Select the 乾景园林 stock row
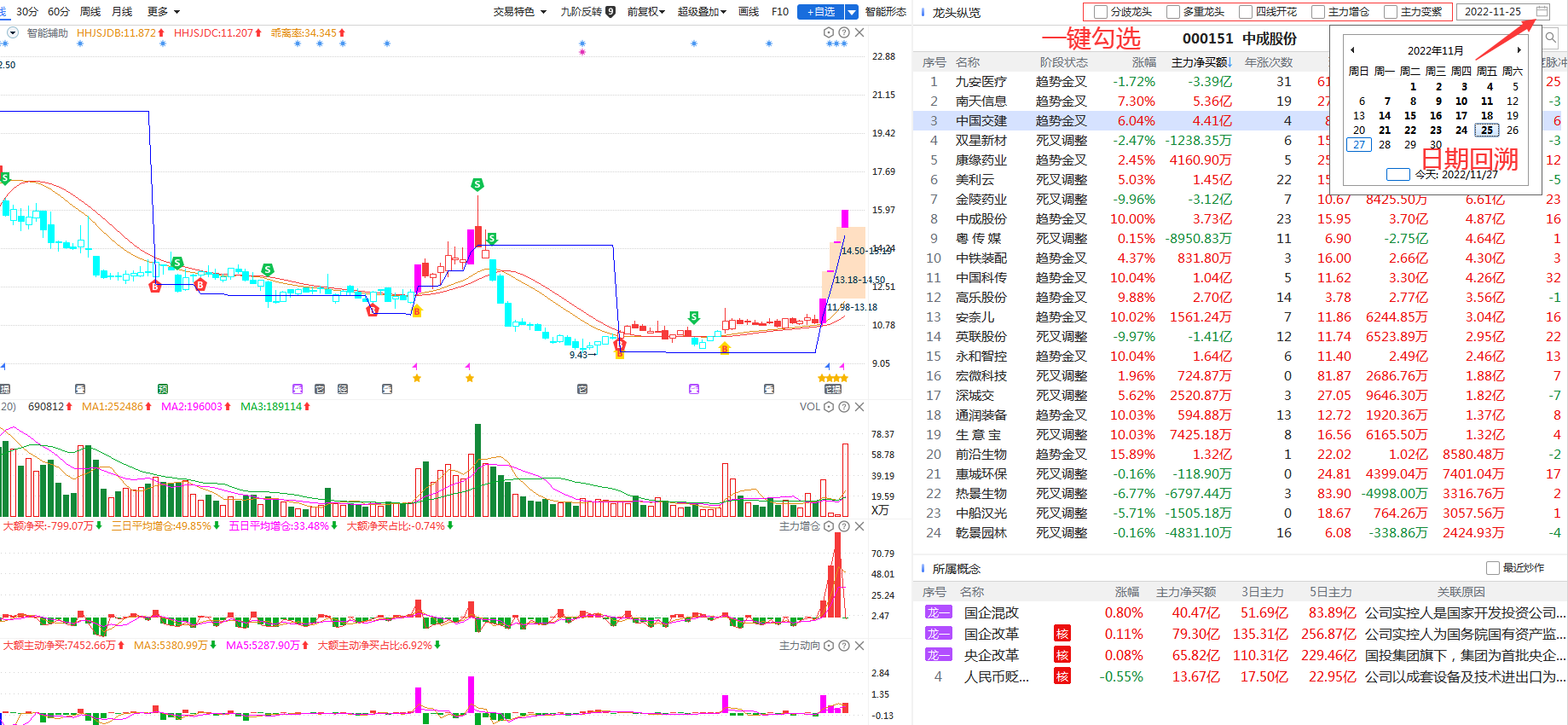This screenshot has height=725, width=1568. pyautogui.click(x=1241, y=533)
